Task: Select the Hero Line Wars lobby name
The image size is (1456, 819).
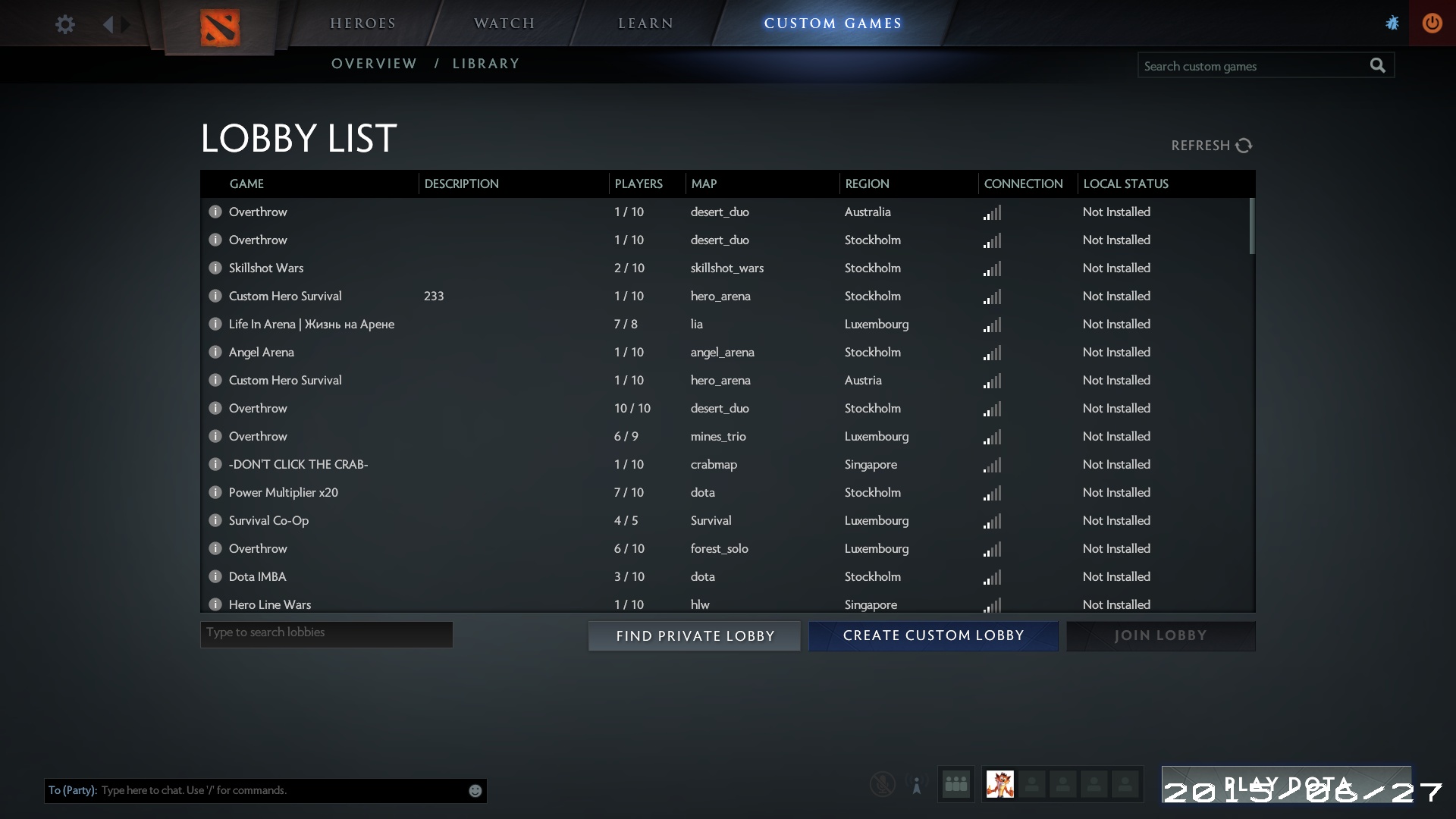Action: (x=270, y=604)
